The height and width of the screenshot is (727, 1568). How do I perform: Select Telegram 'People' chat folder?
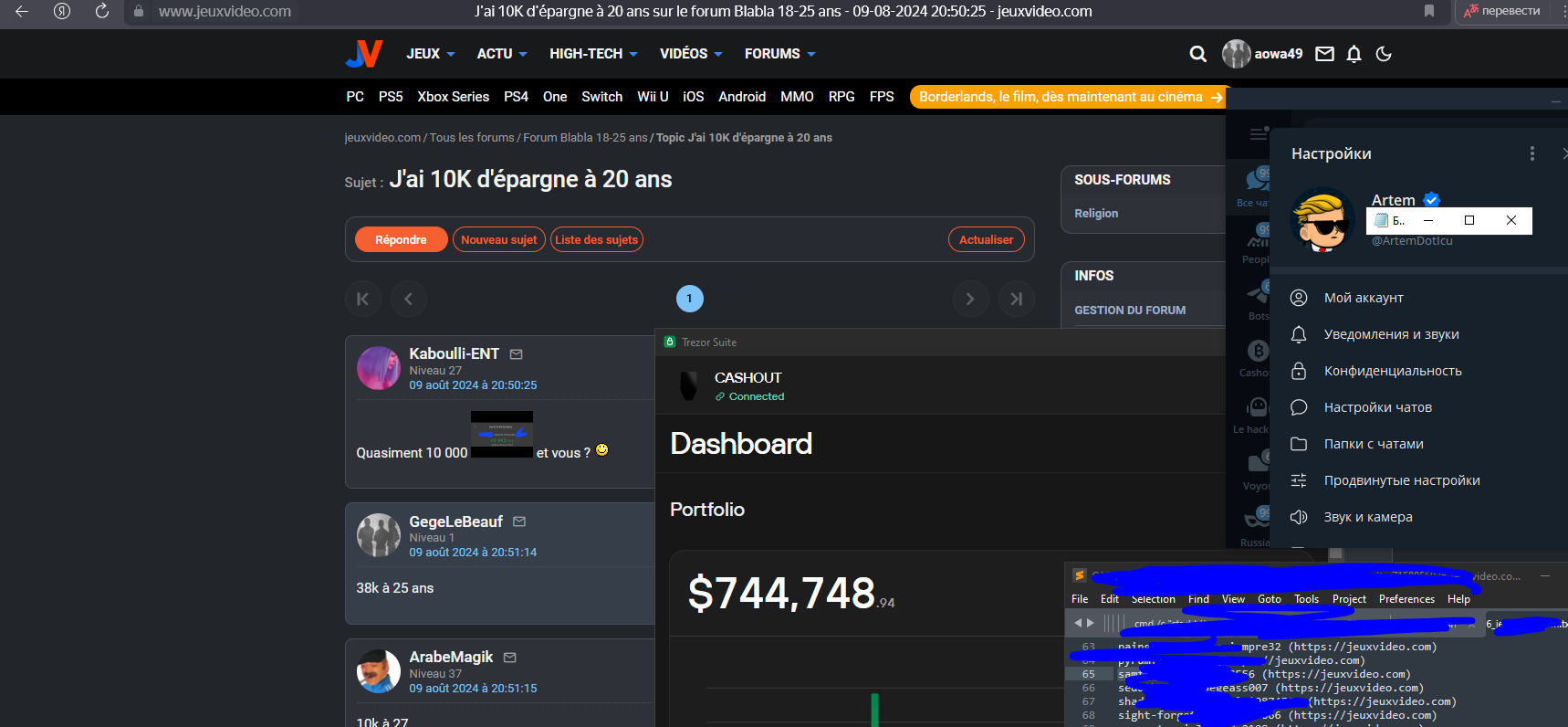point(1256,245)
